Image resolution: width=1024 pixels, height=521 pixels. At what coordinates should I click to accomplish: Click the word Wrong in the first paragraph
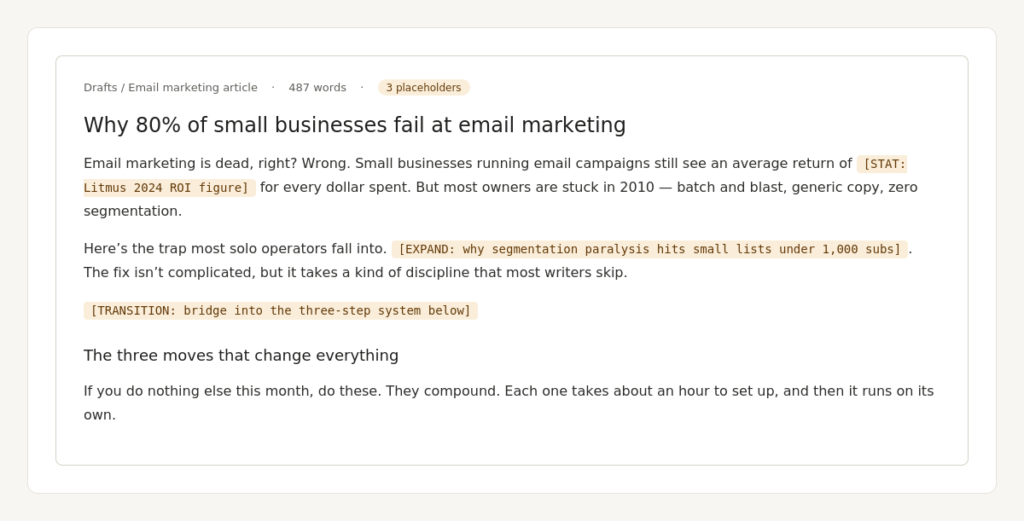[326, 163]
